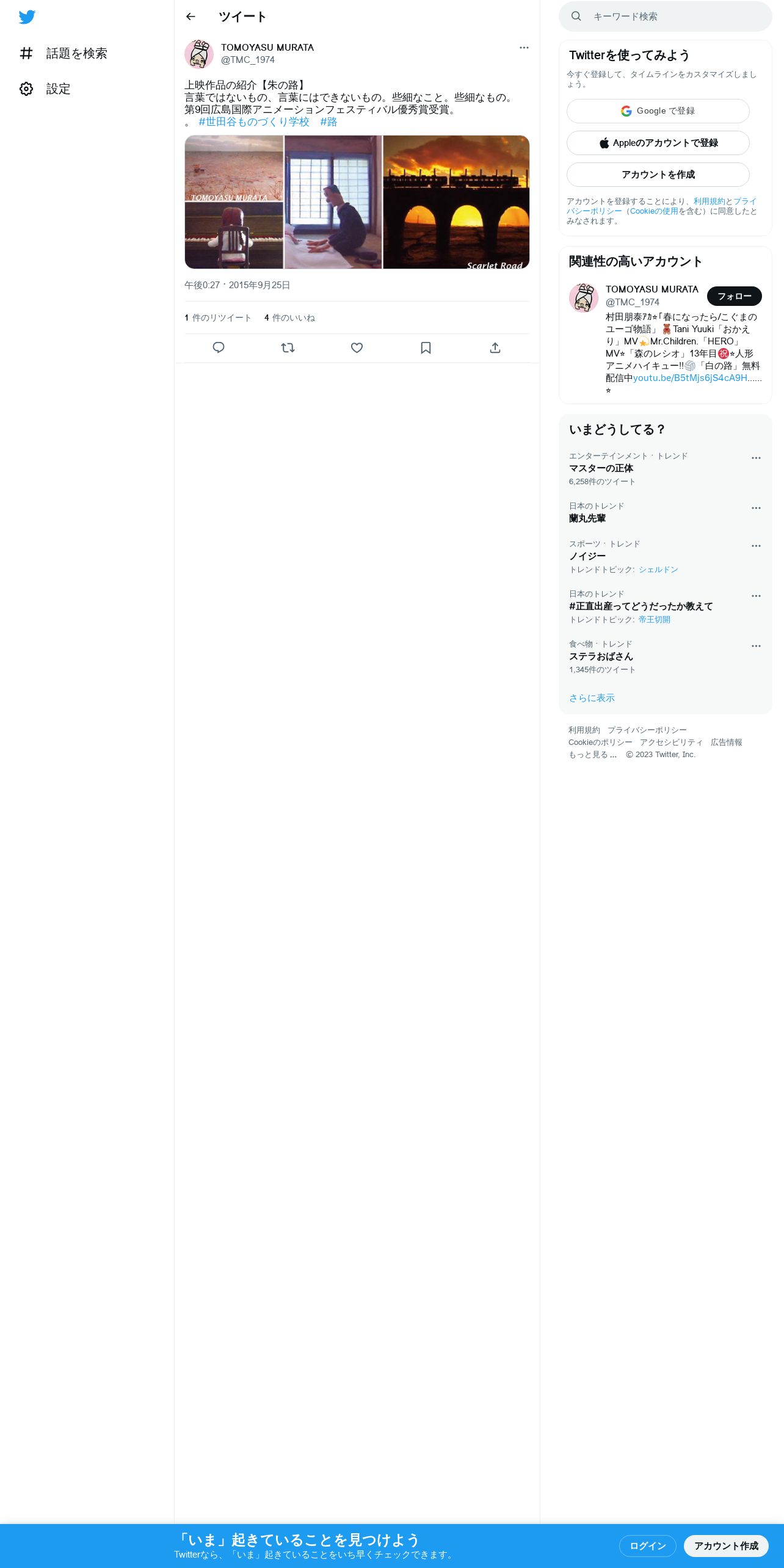Bookmark the tweet with bookmark icon
784x1568 pixels.
[x=426, y=347]
